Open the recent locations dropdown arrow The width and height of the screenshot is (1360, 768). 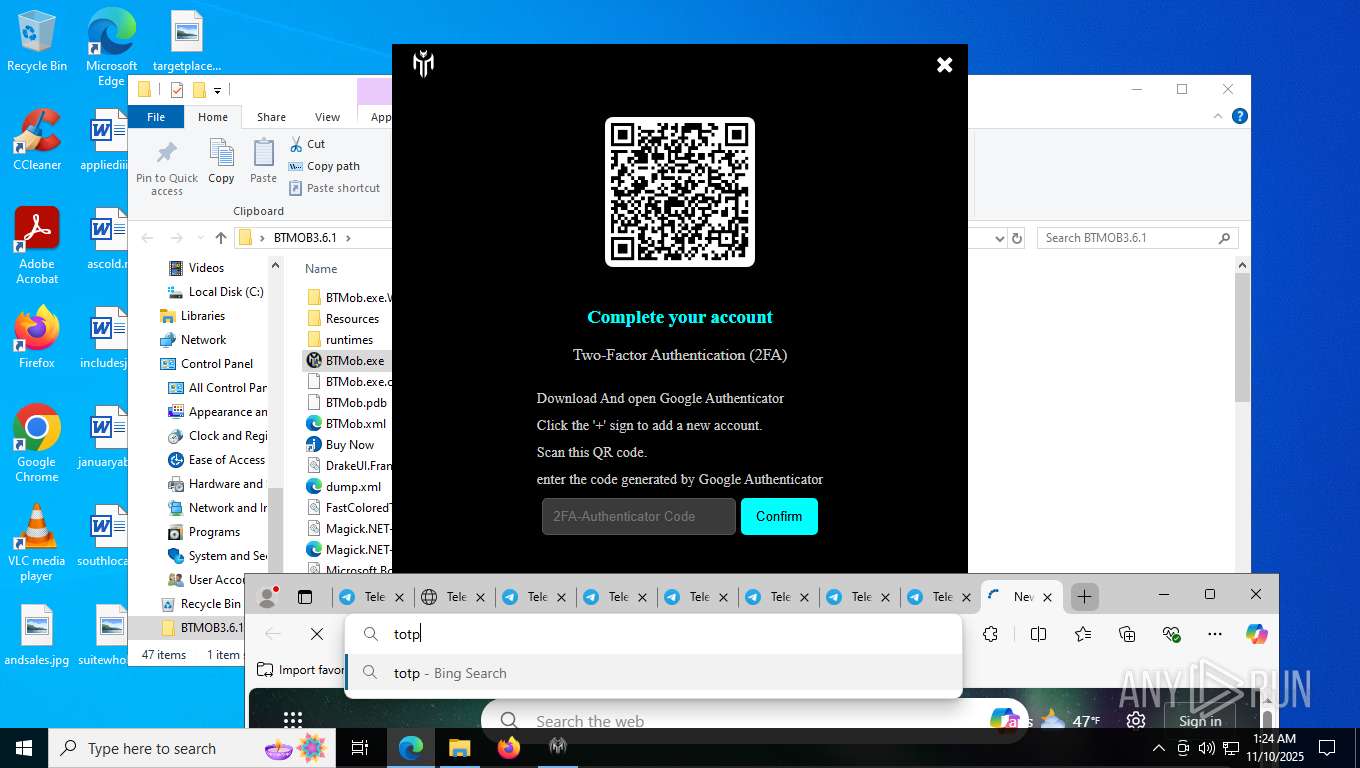(x=199, y=239)
